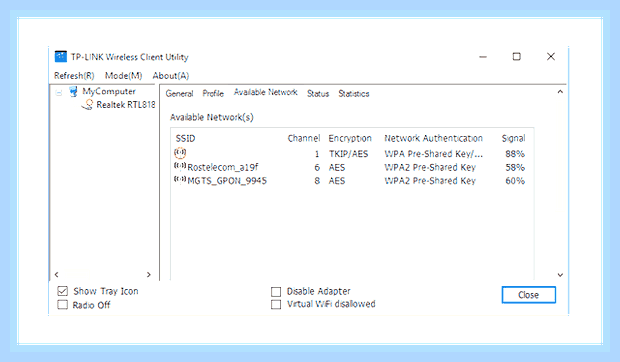Open the Mode(M) menu

[x=123, y=75]
